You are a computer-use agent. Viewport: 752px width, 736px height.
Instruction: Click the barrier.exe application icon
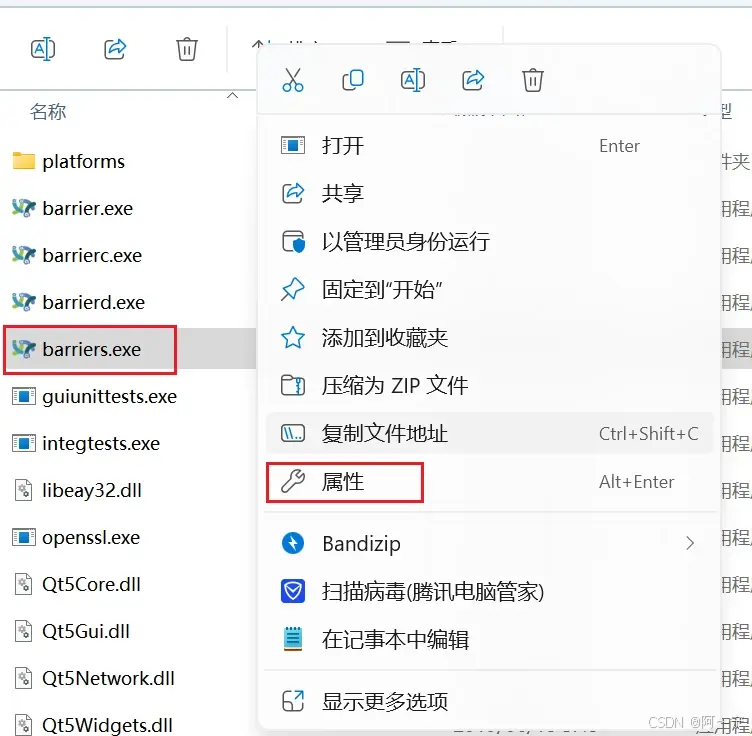(x=24, y=208)
